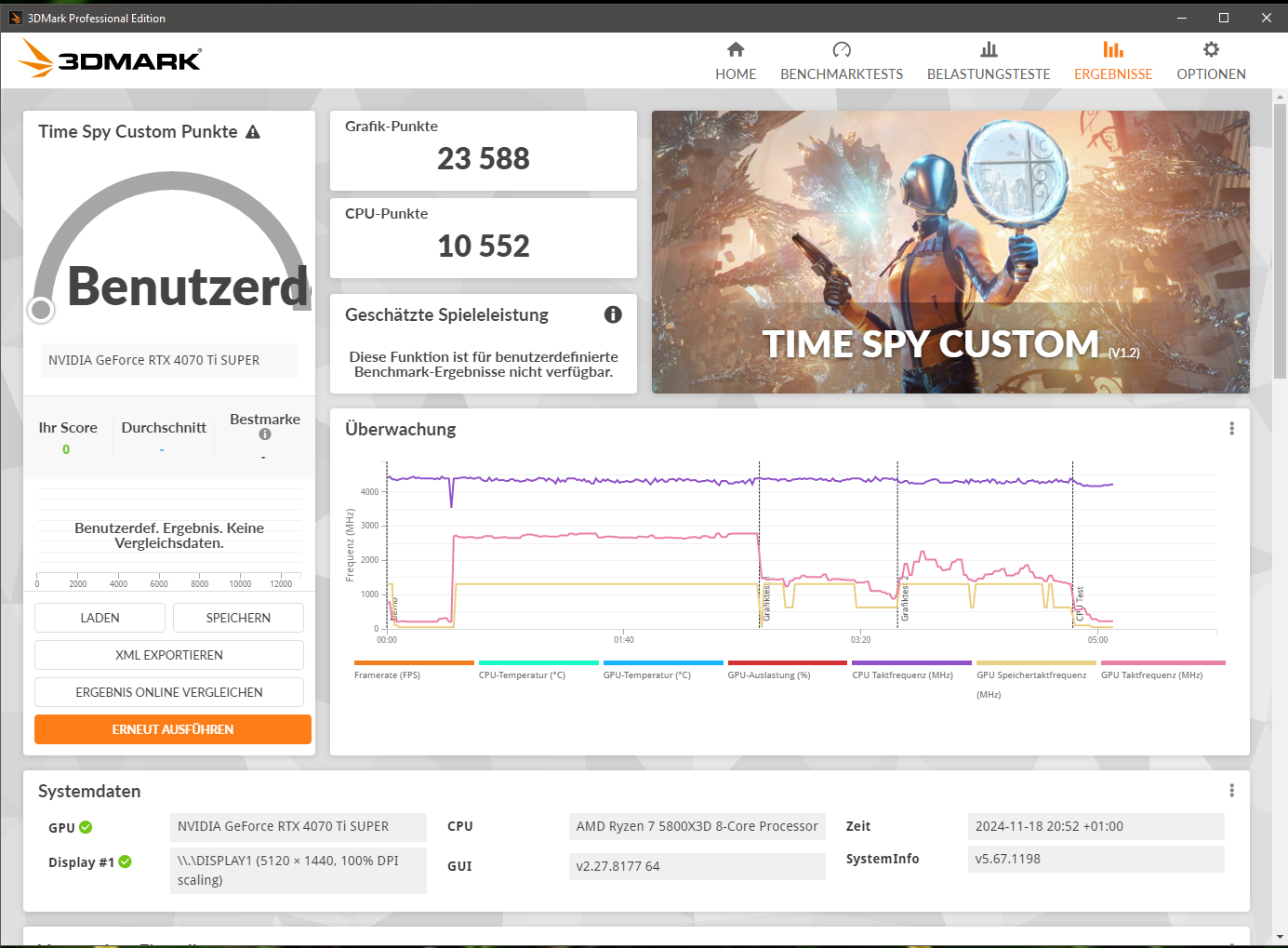Click the ERNEUT AUSFÜHREN button
The height and width of the screenshot is (948, 1288).
173,729
